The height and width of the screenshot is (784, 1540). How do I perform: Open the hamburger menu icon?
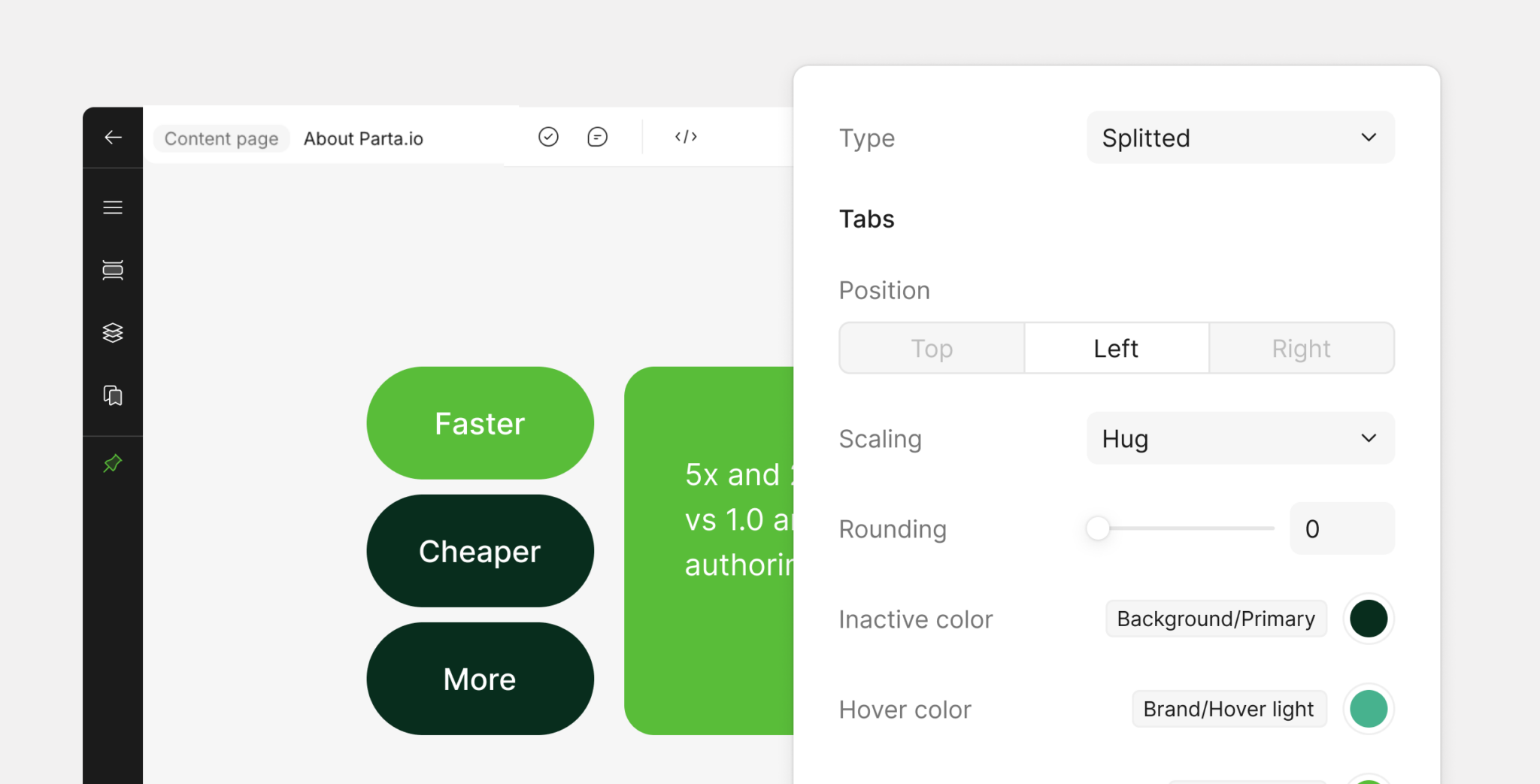[113, 207]
